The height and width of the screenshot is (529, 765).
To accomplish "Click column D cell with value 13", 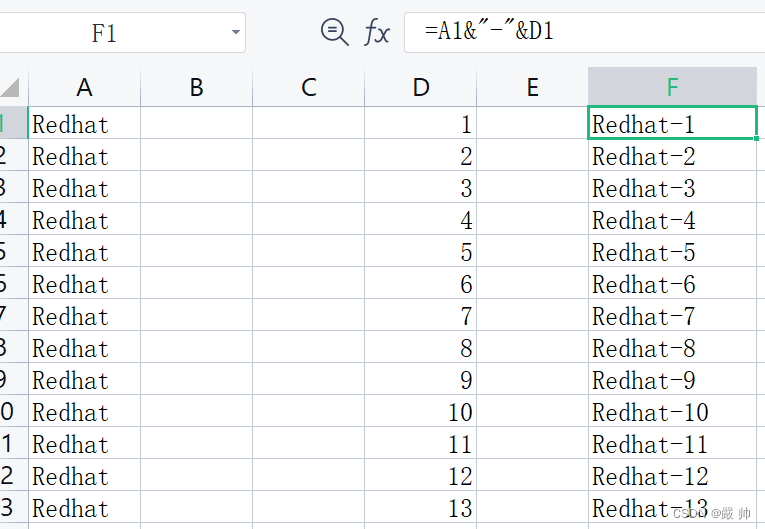I will [x=421, y=507].
